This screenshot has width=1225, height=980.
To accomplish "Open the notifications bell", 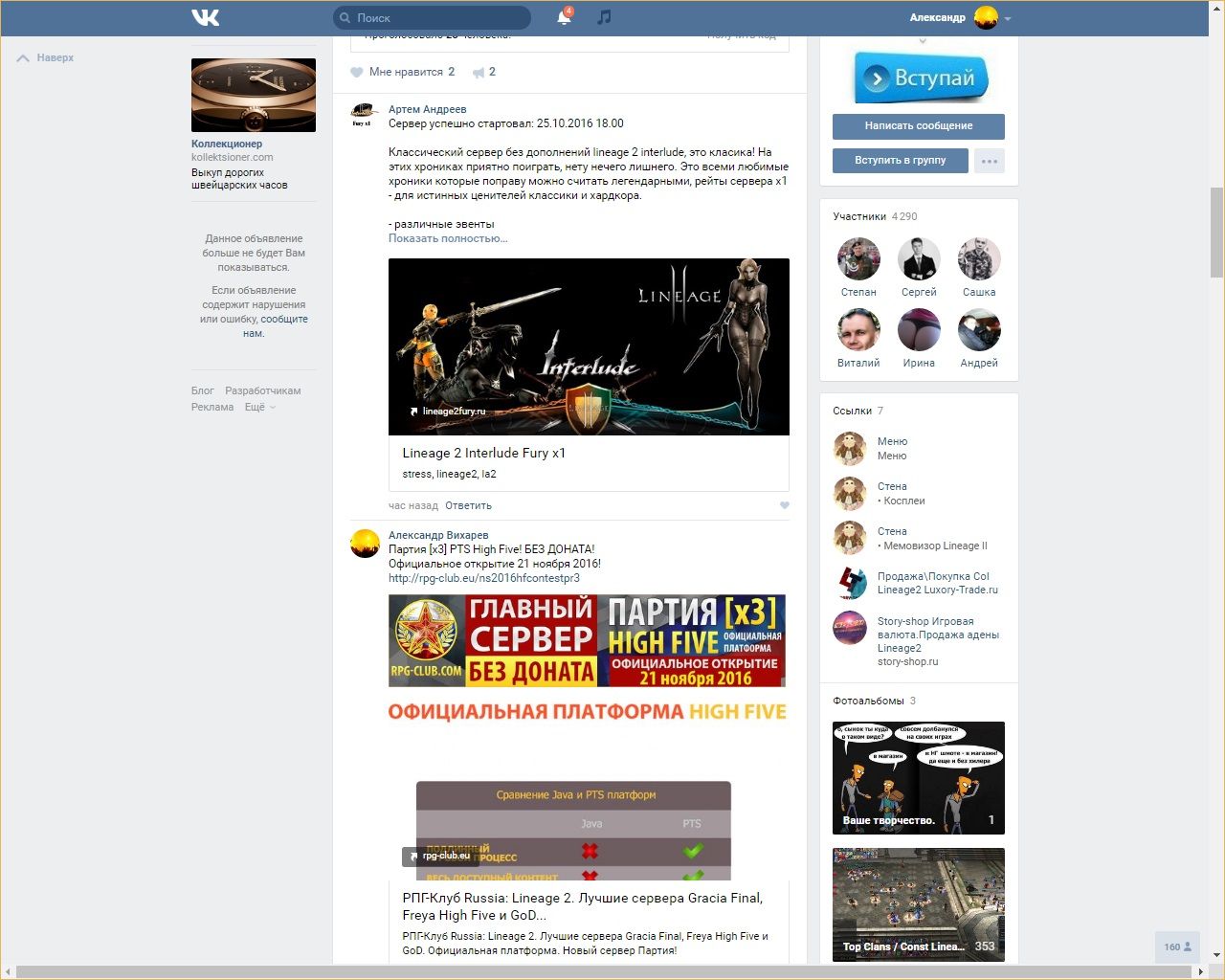I will pos(565,17).
